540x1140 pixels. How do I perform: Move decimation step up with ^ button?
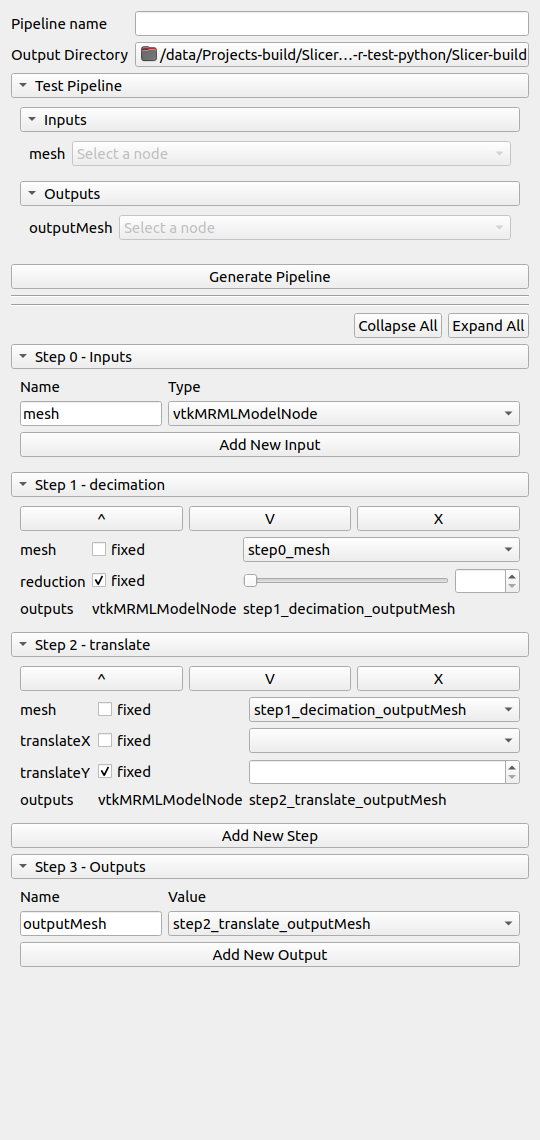[101, 518]
